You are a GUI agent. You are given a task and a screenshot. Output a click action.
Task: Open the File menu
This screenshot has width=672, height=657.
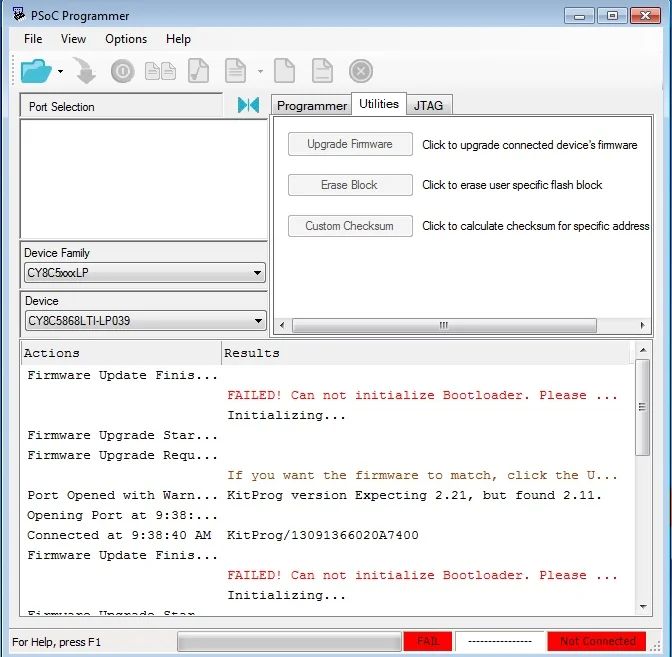[x=33, y=39]
